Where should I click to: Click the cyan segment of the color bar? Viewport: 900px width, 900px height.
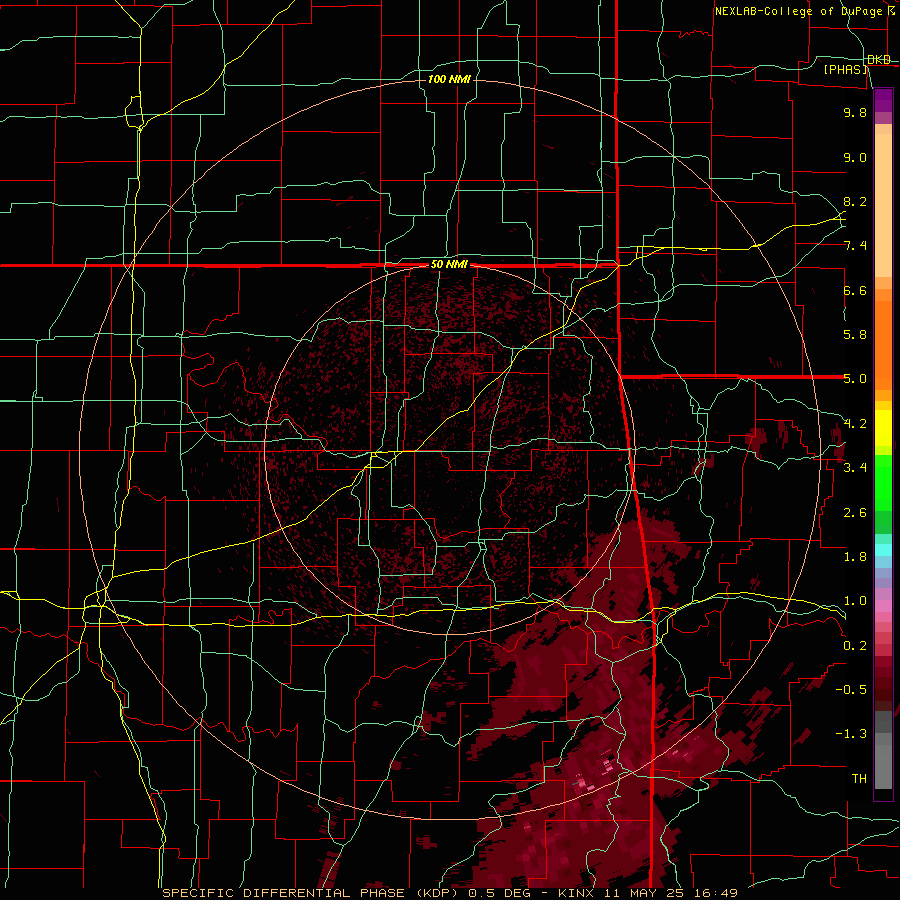(x=883, y=549)
